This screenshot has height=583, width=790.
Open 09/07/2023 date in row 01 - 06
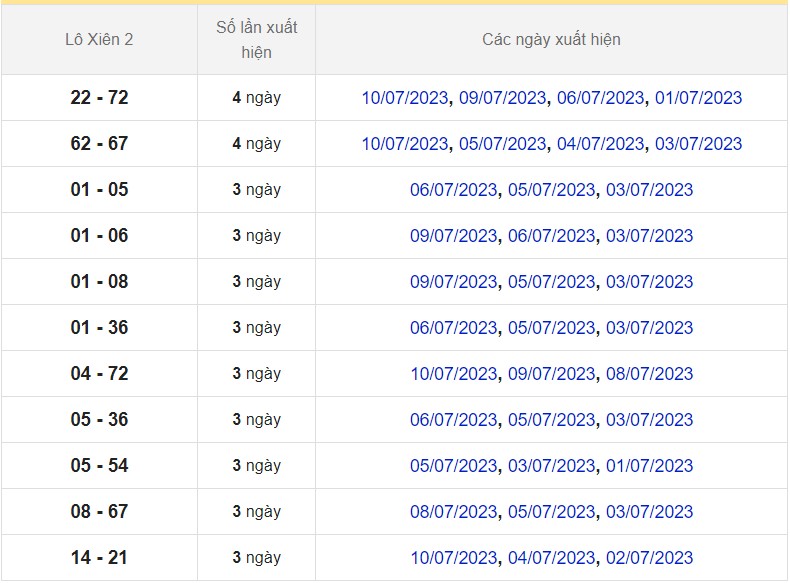pyautogui.click(x=453, y=236)
